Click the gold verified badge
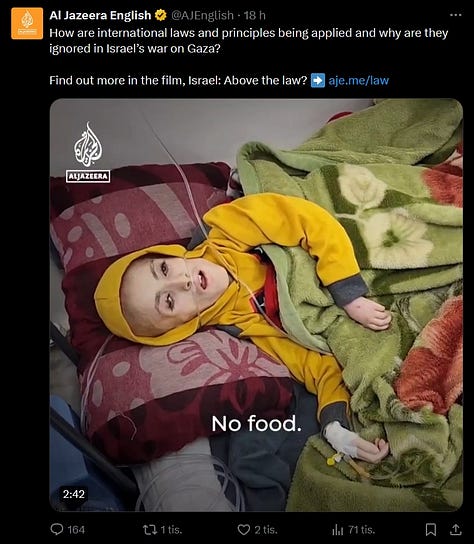The image size is (474, 544). (x=161, y=15)
